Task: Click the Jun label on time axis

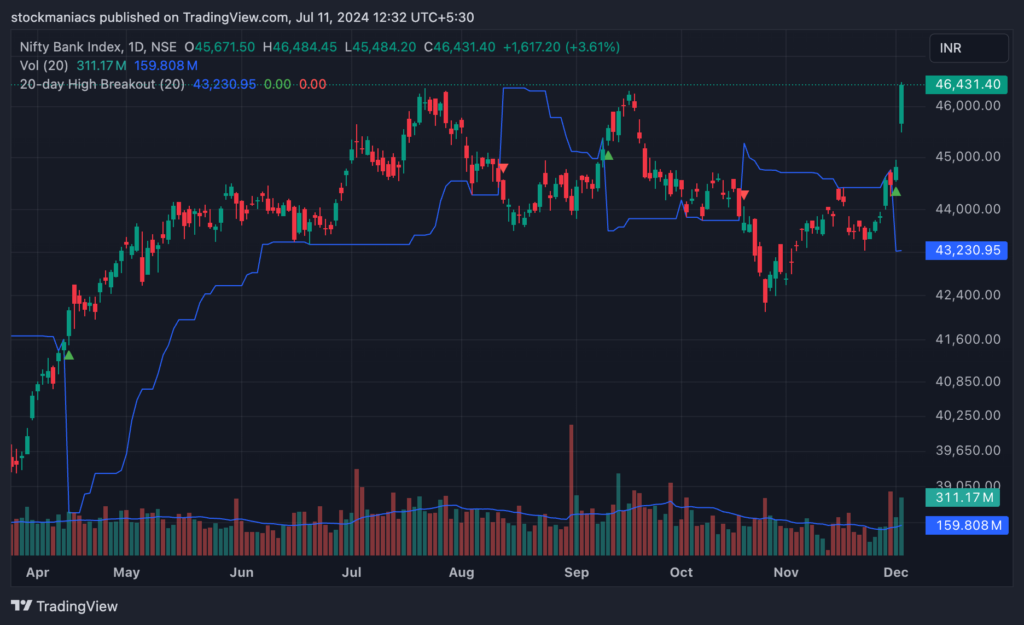Action: pos(242,572)
